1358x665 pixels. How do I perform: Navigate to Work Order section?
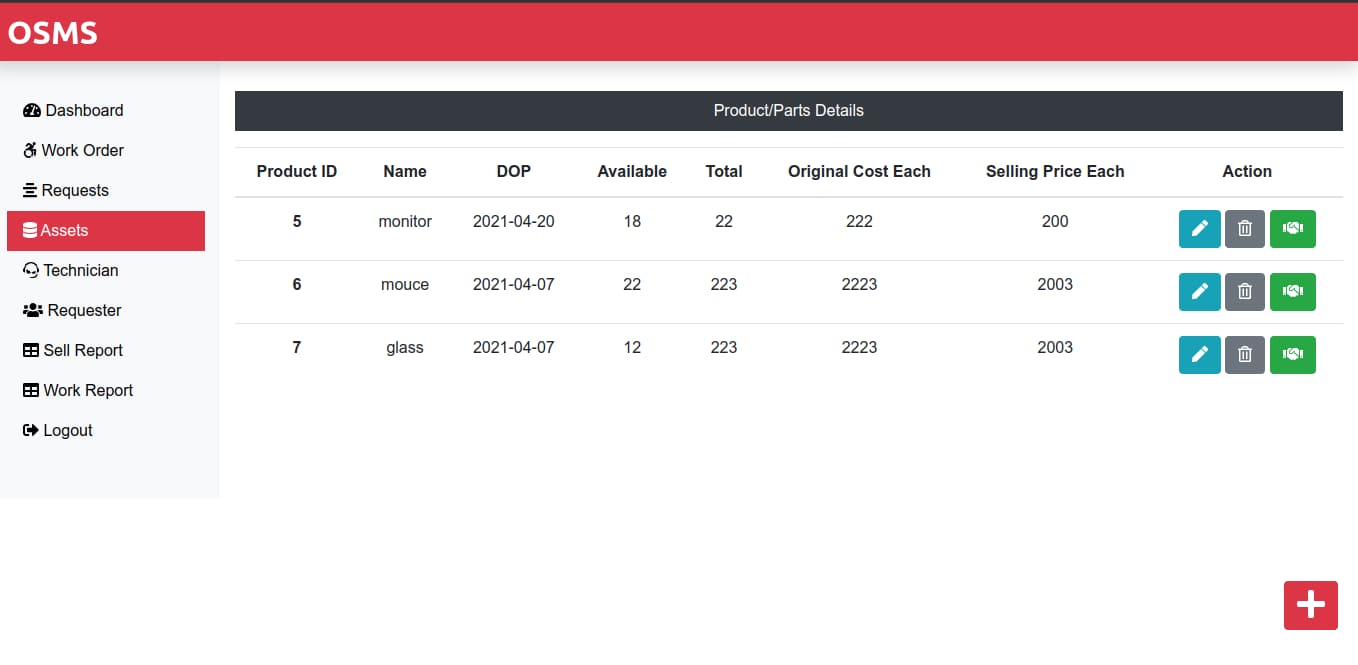(x=82, y=150)
